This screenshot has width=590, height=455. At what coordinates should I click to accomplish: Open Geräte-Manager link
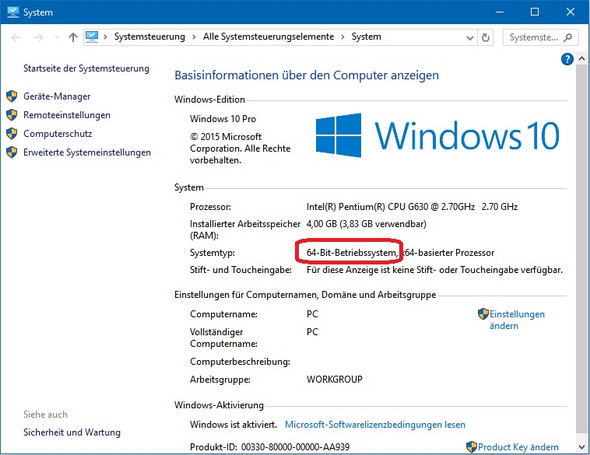[x=57, y=96]
